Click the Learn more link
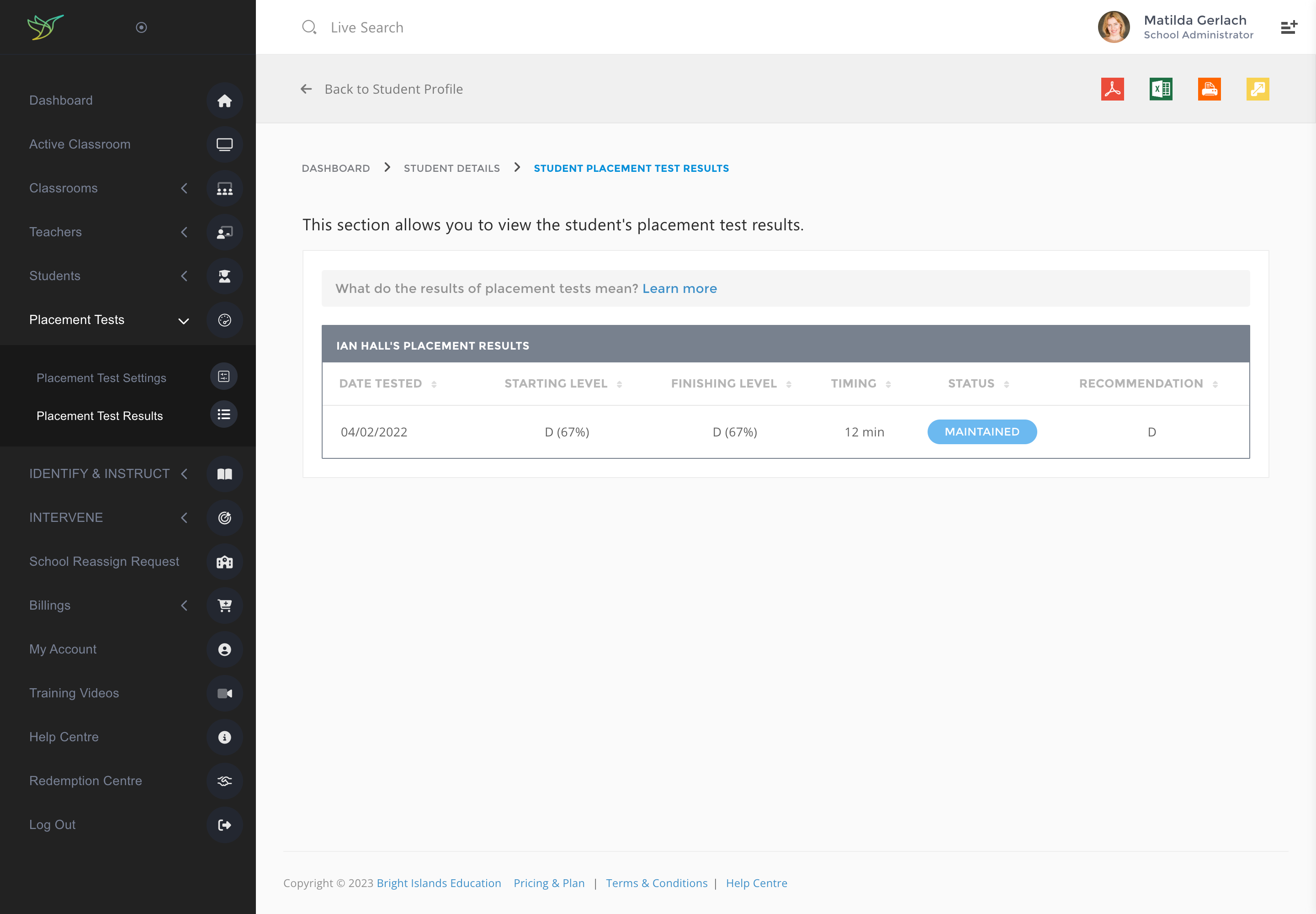Viewport: 1316px width, 914px height. [679, 289]
